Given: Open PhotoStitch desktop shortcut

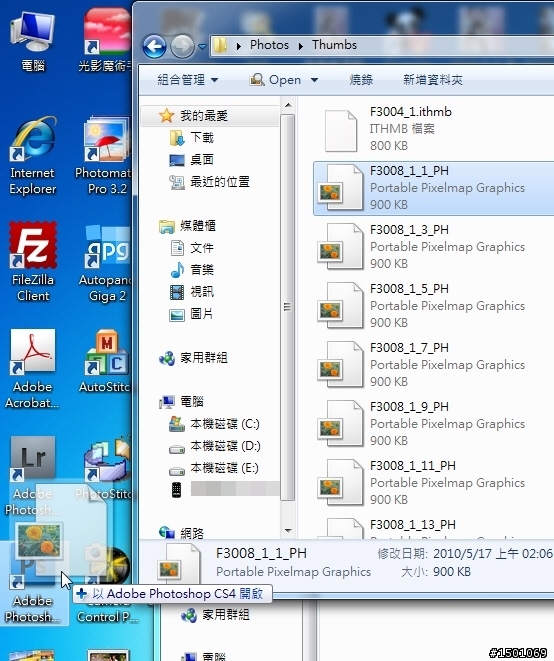Looking at the screenshot, I should click(105, 467).
